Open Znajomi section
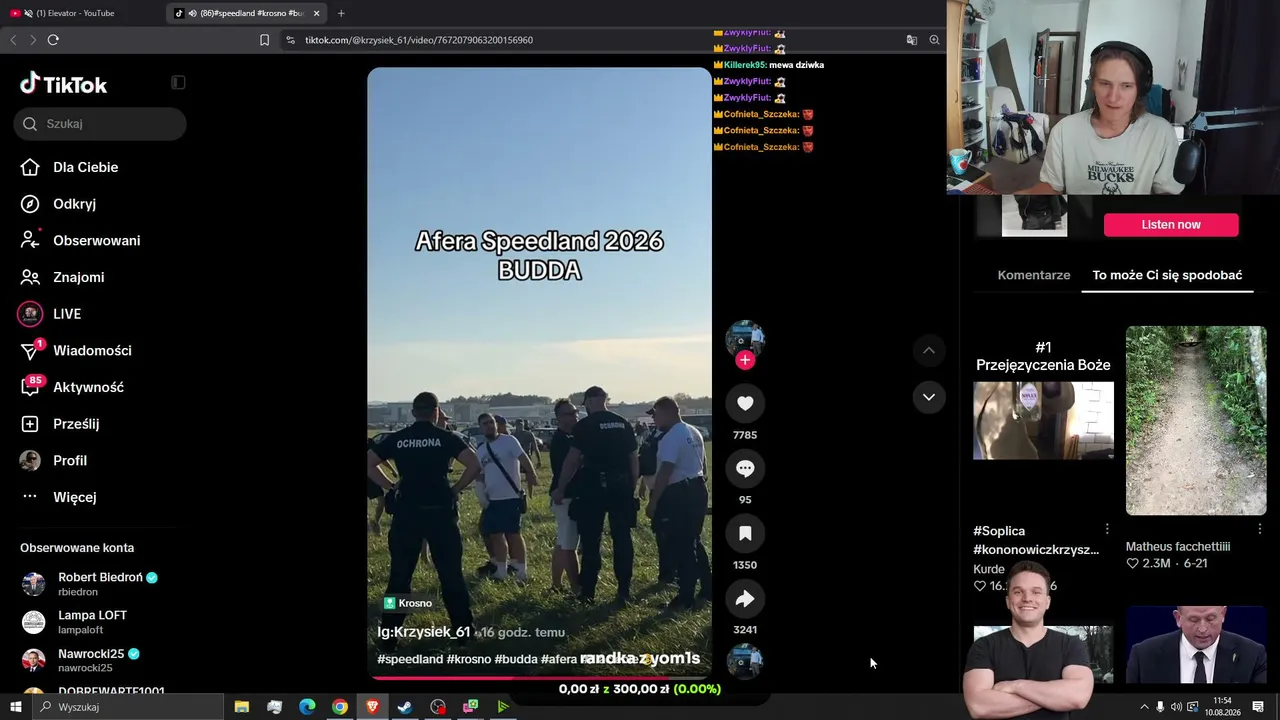This screenshot has height=720, width=1280. coord(62,277)
